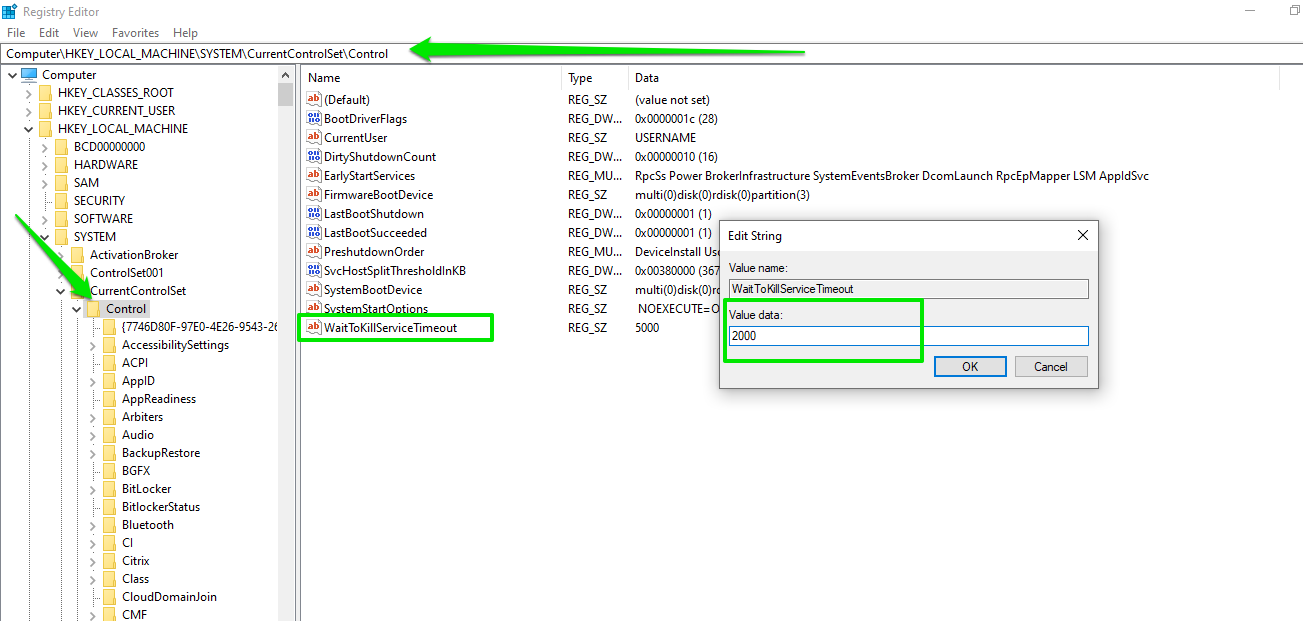
Task: Click the USERNAME data value
Action: pos(665,138)
